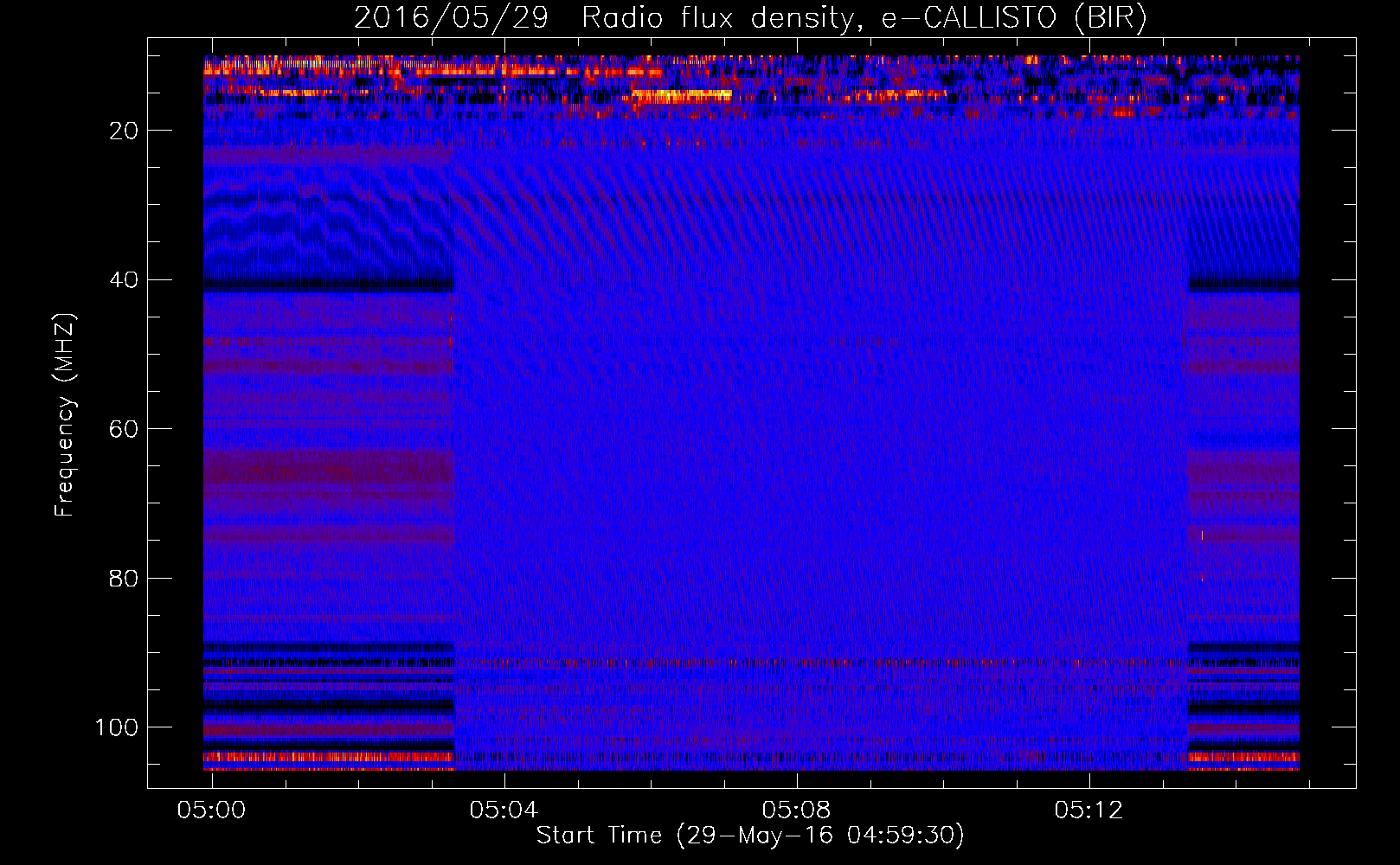Click the 100 MHz frequency tick label
The height and width of the screenshot is (865, 1400).
click(x=117, y=727)
